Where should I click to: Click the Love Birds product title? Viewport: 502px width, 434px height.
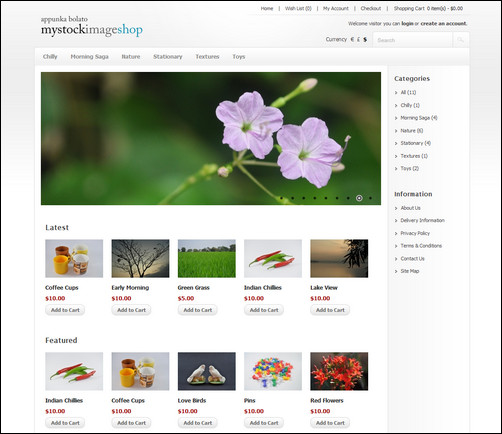pos(192,401)
